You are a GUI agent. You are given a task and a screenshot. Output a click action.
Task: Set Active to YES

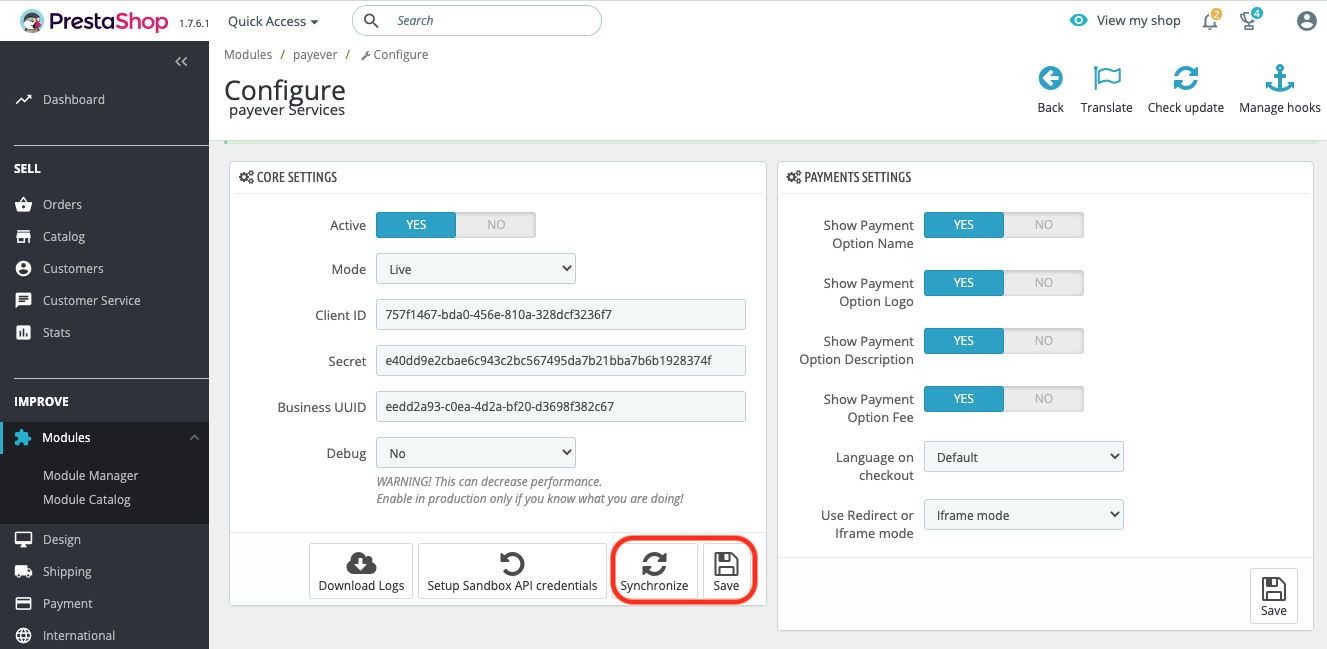(416, 225)
